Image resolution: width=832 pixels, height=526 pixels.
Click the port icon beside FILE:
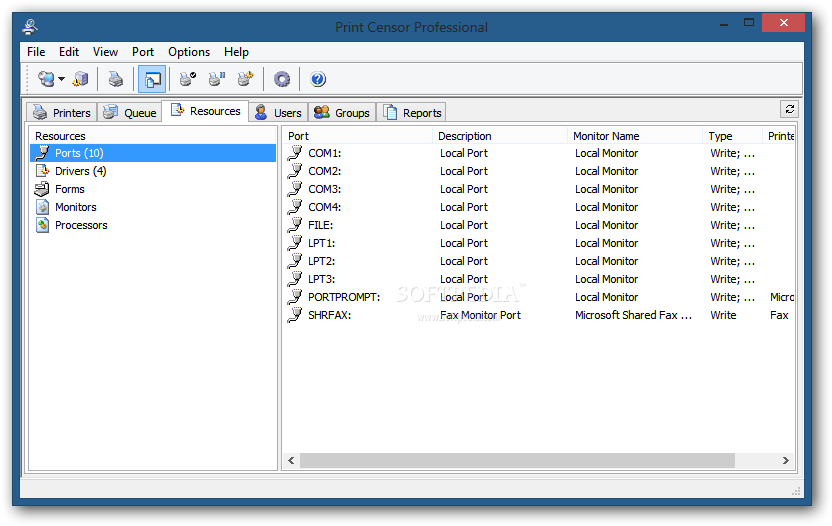tap(294, 225)
